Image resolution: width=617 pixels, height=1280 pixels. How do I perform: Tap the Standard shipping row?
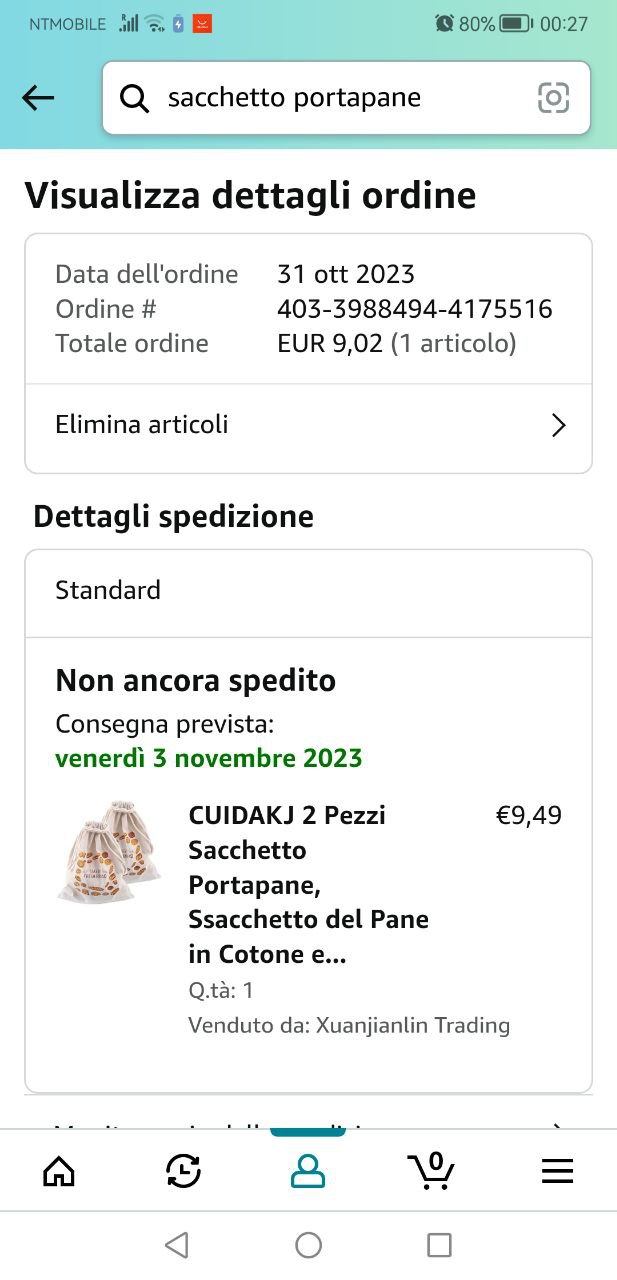pyautogui.click(x=308, y=591)
